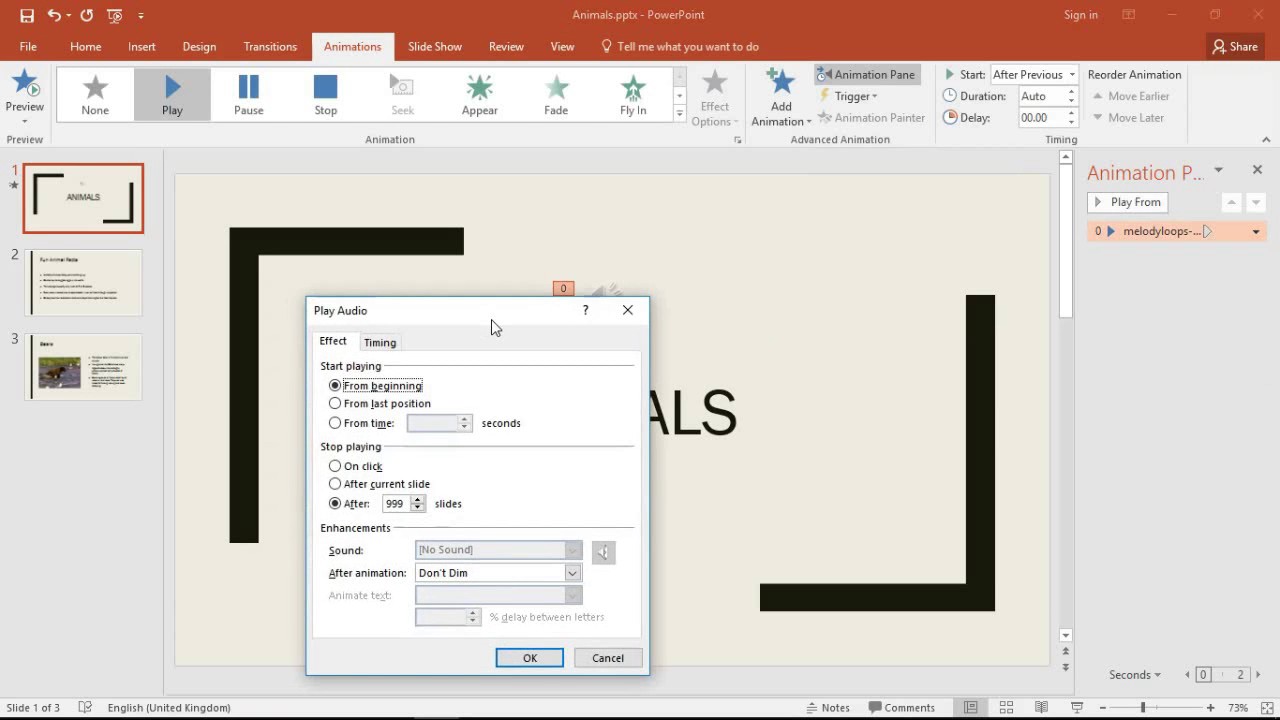Open the After animation dropdown

tap(571, 572)
